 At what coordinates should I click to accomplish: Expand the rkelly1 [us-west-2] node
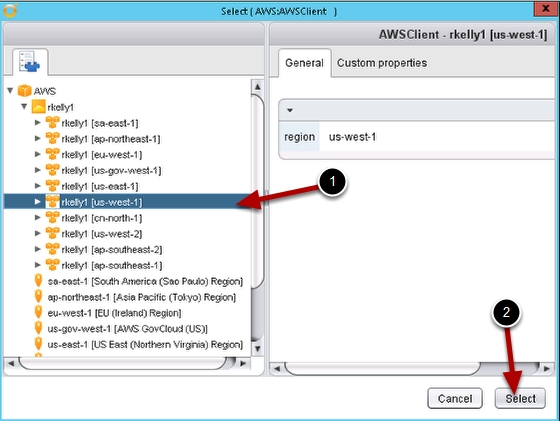click(38, 233)
